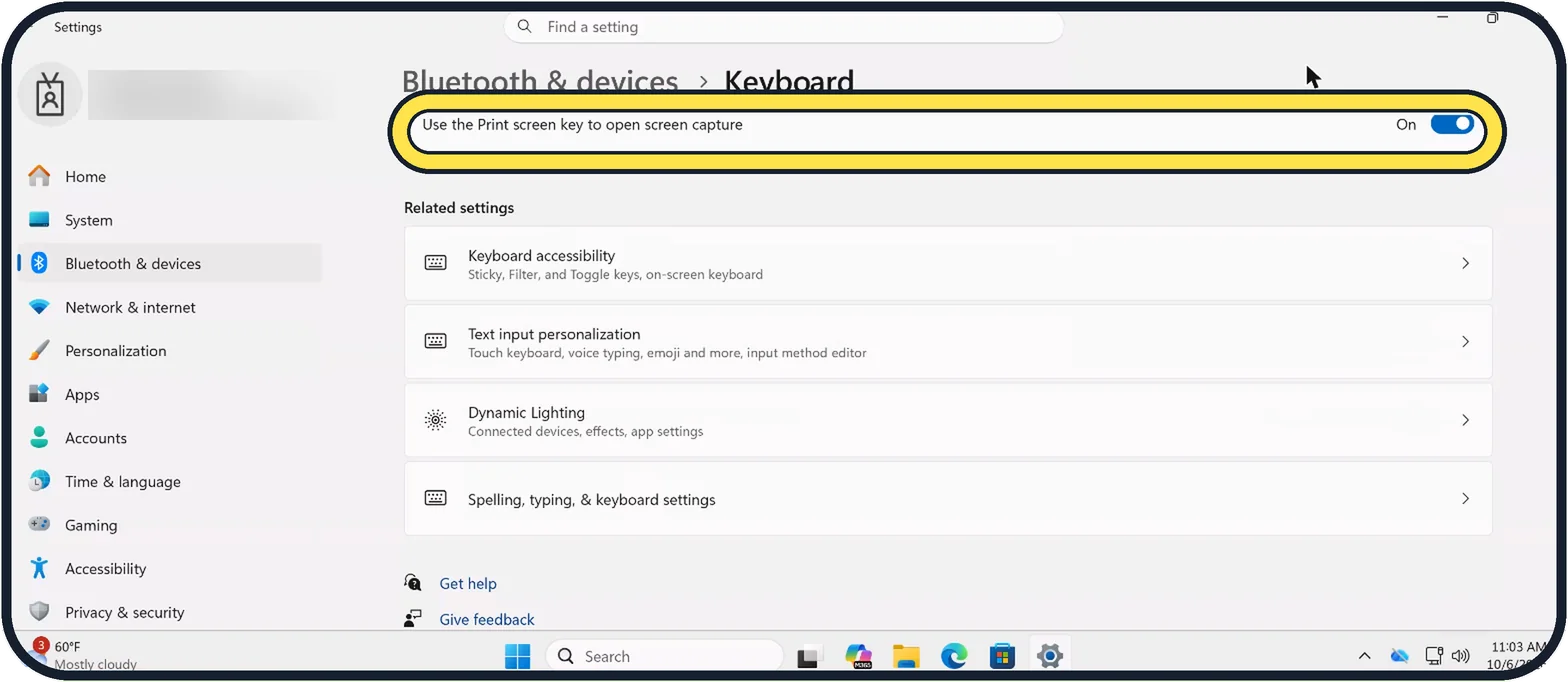Click the magnifier icon in Find a setting
The width and height of the screenshot is (1568, 682).
click(525, 26)
